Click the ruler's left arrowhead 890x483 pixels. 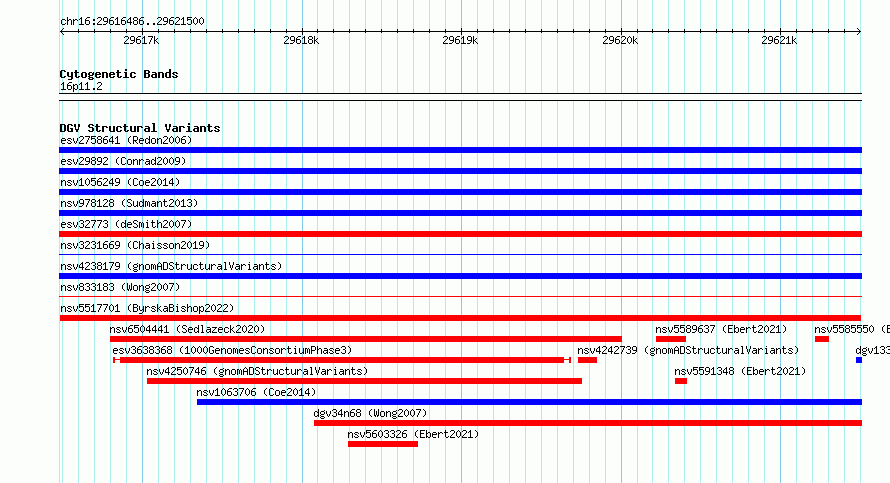pos(62,31)
